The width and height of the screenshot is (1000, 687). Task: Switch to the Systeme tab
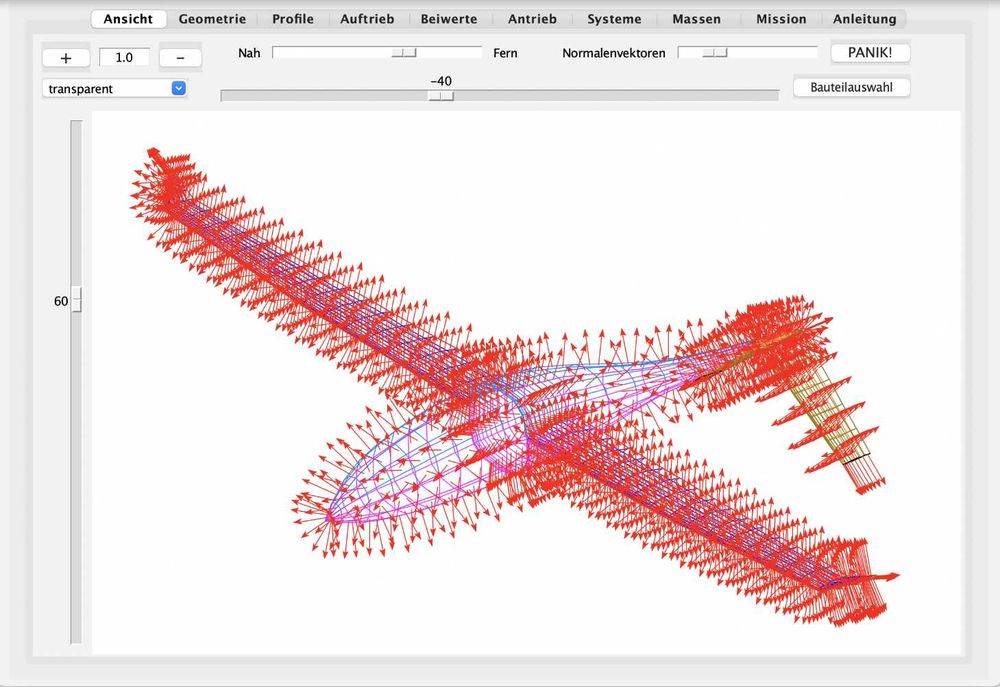614,19
